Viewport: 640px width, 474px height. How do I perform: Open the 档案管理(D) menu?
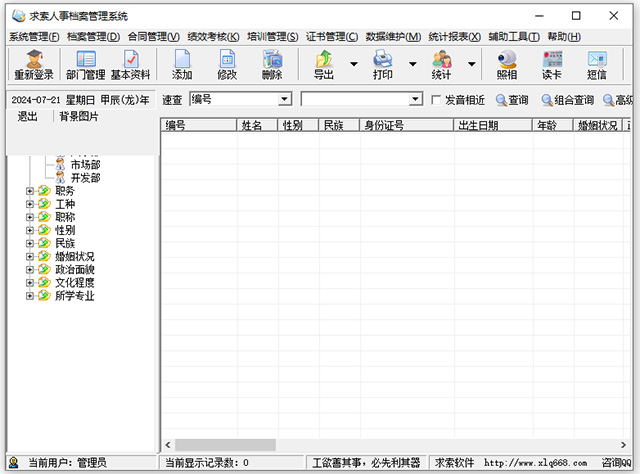(93, 37)
